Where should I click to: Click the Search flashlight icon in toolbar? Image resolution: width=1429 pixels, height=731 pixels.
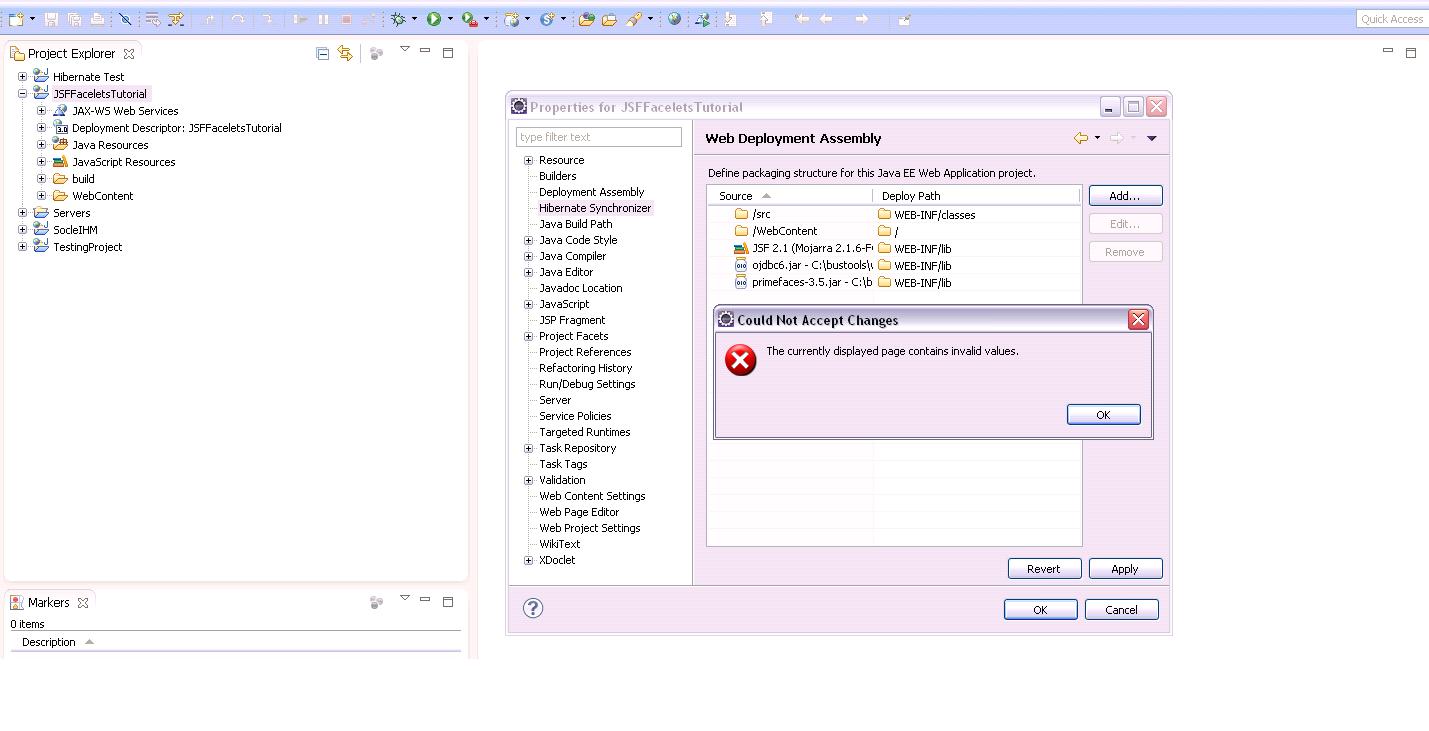click(634, 19)
